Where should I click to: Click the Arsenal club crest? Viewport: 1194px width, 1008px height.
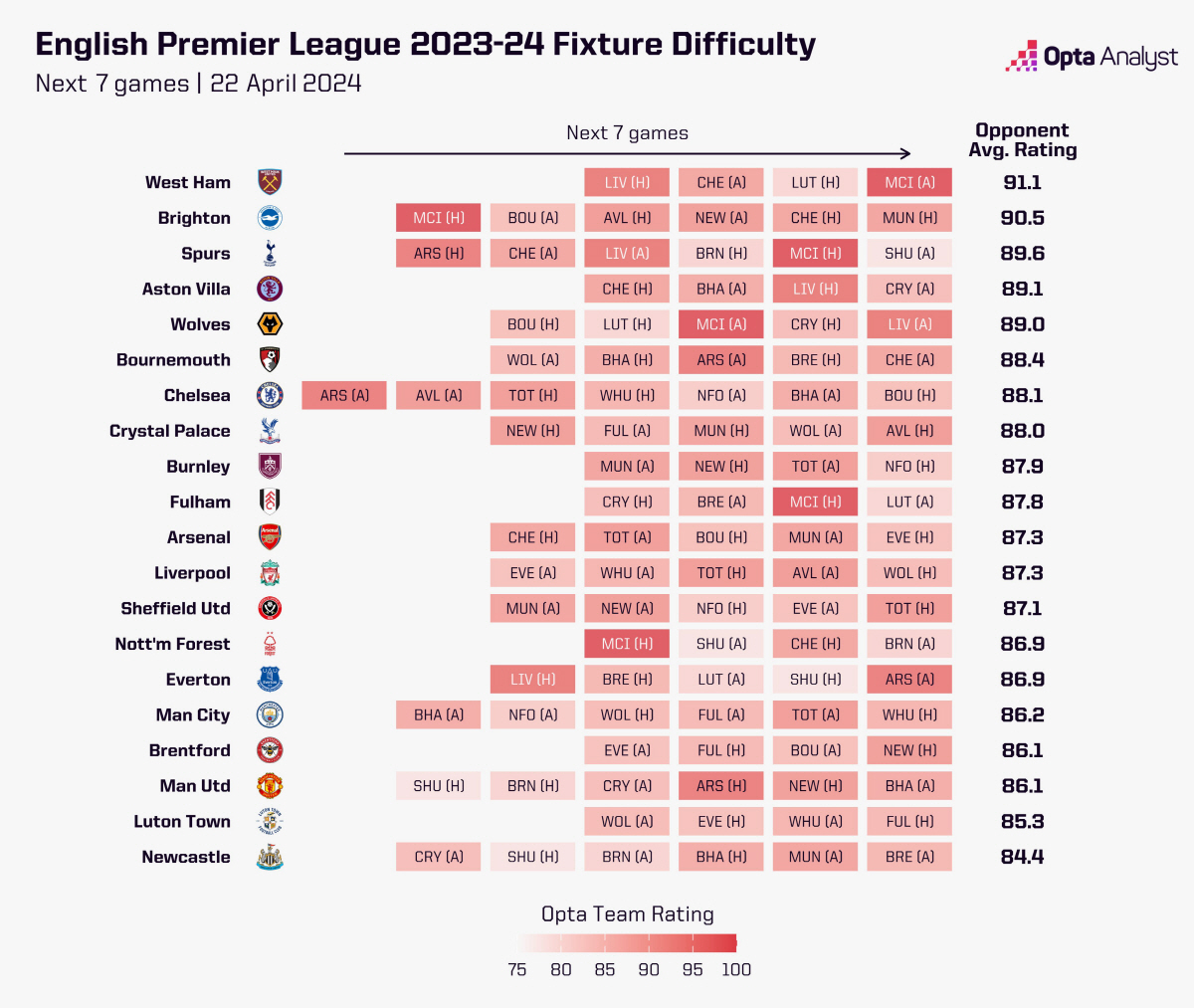click(270, 537)
